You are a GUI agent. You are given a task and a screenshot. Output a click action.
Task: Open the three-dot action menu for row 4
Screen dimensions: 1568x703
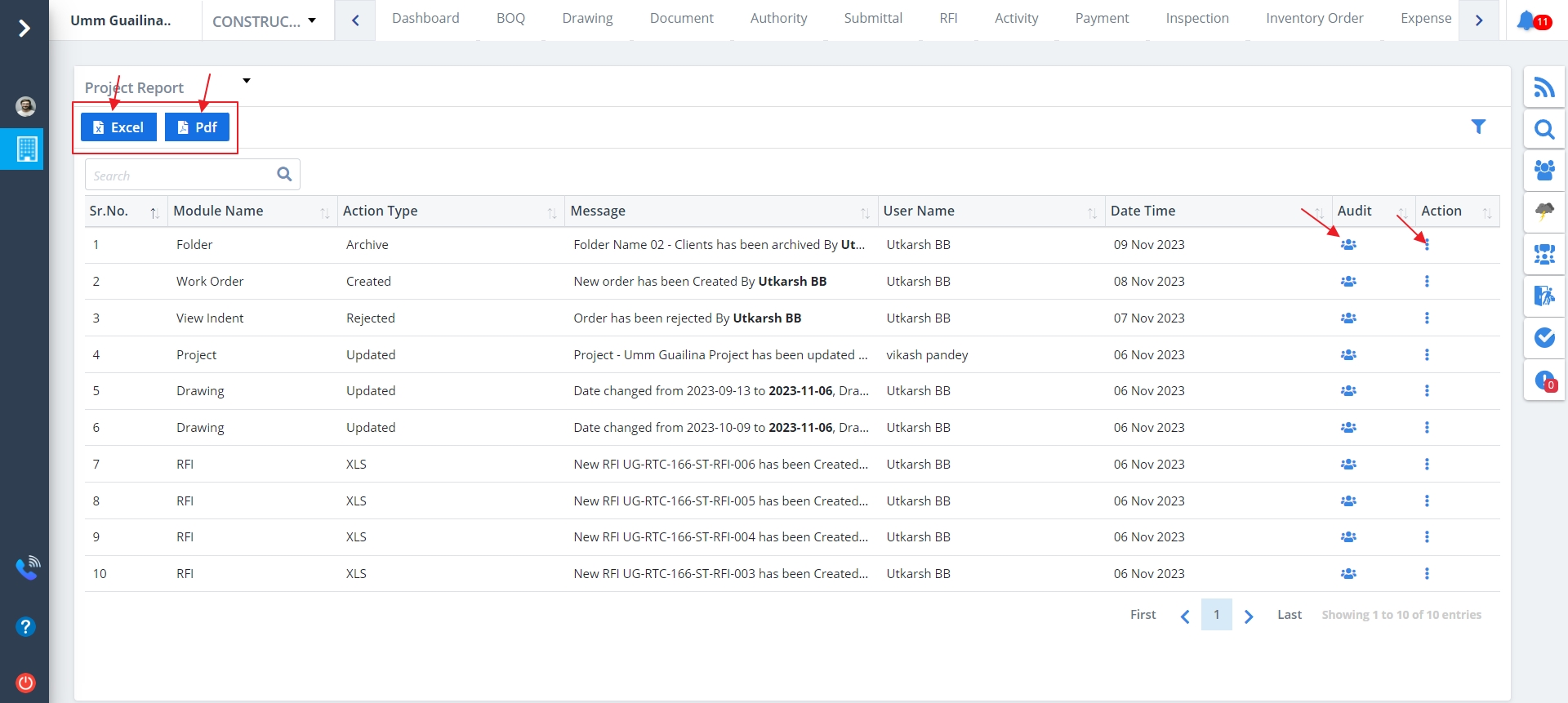coord(1426,355)
